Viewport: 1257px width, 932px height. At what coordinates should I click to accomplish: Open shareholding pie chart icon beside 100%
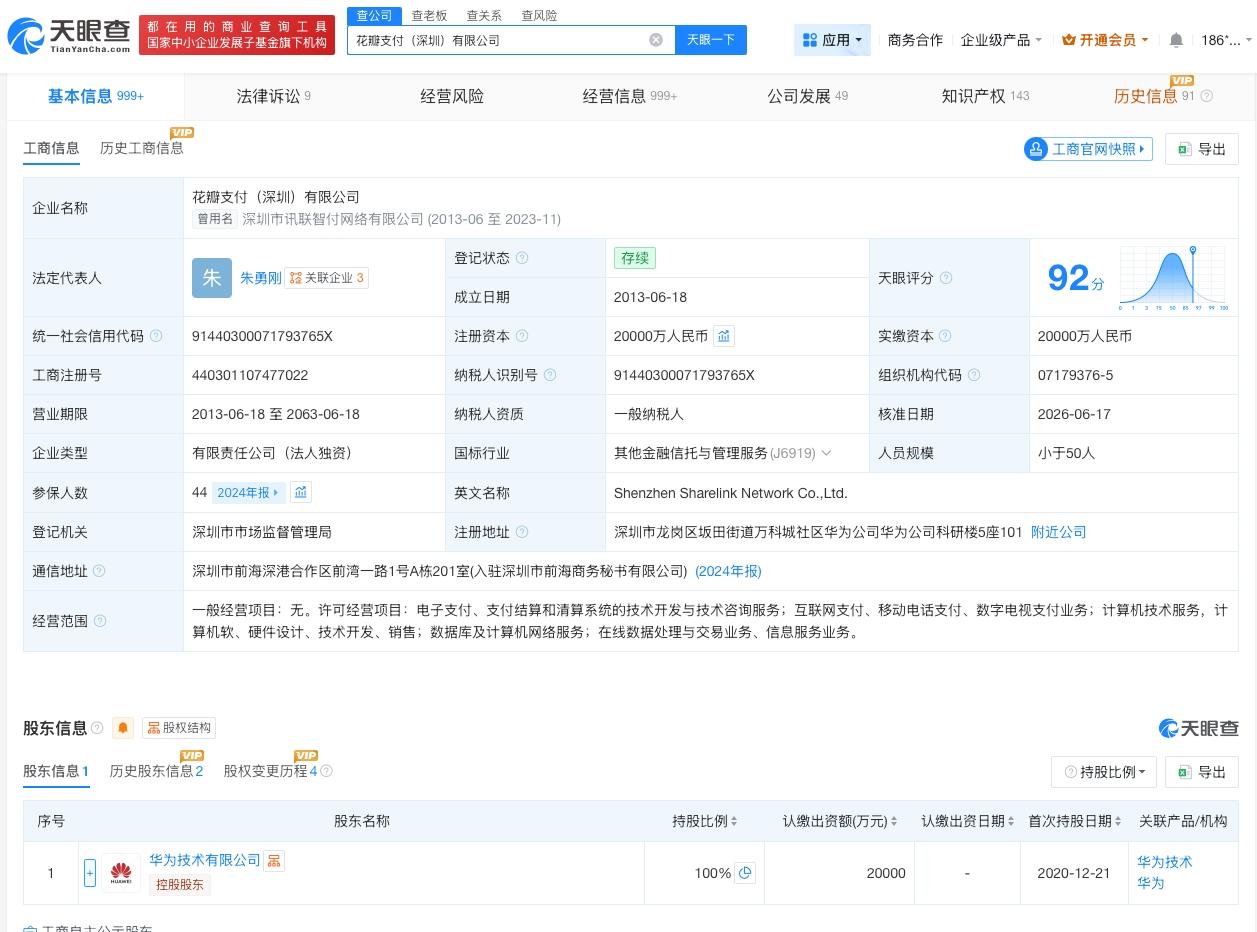[x=745, y=873]
